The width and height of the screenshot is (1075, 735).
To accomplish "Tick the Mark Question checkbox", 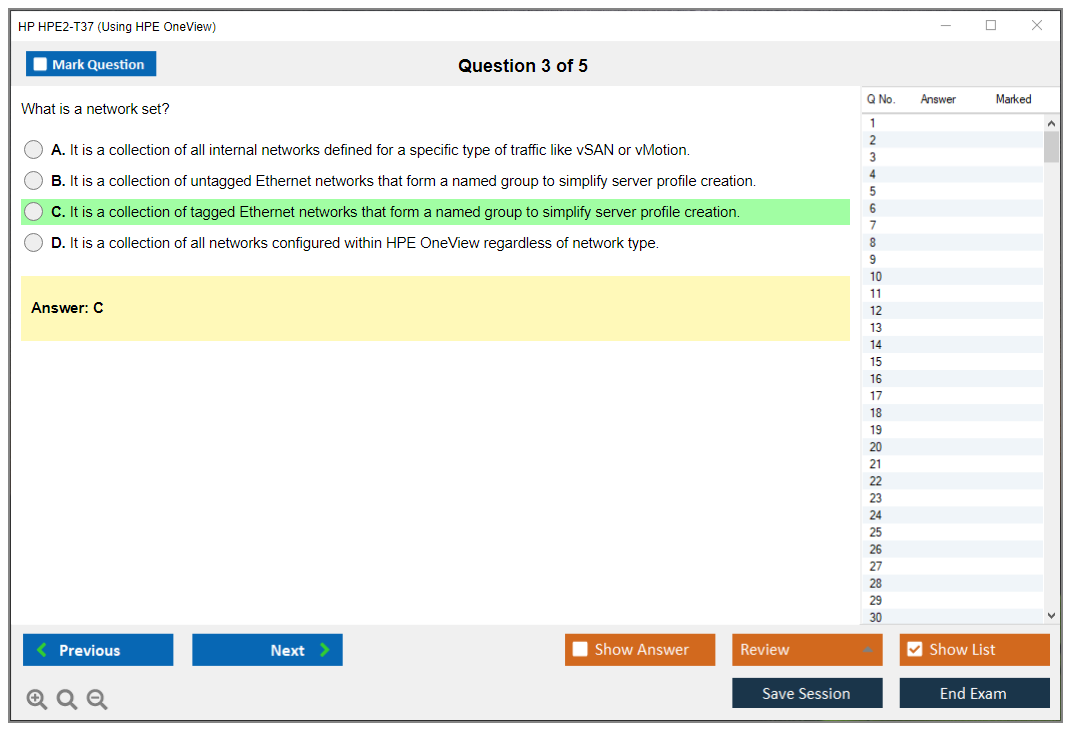I will pos(41,65).
